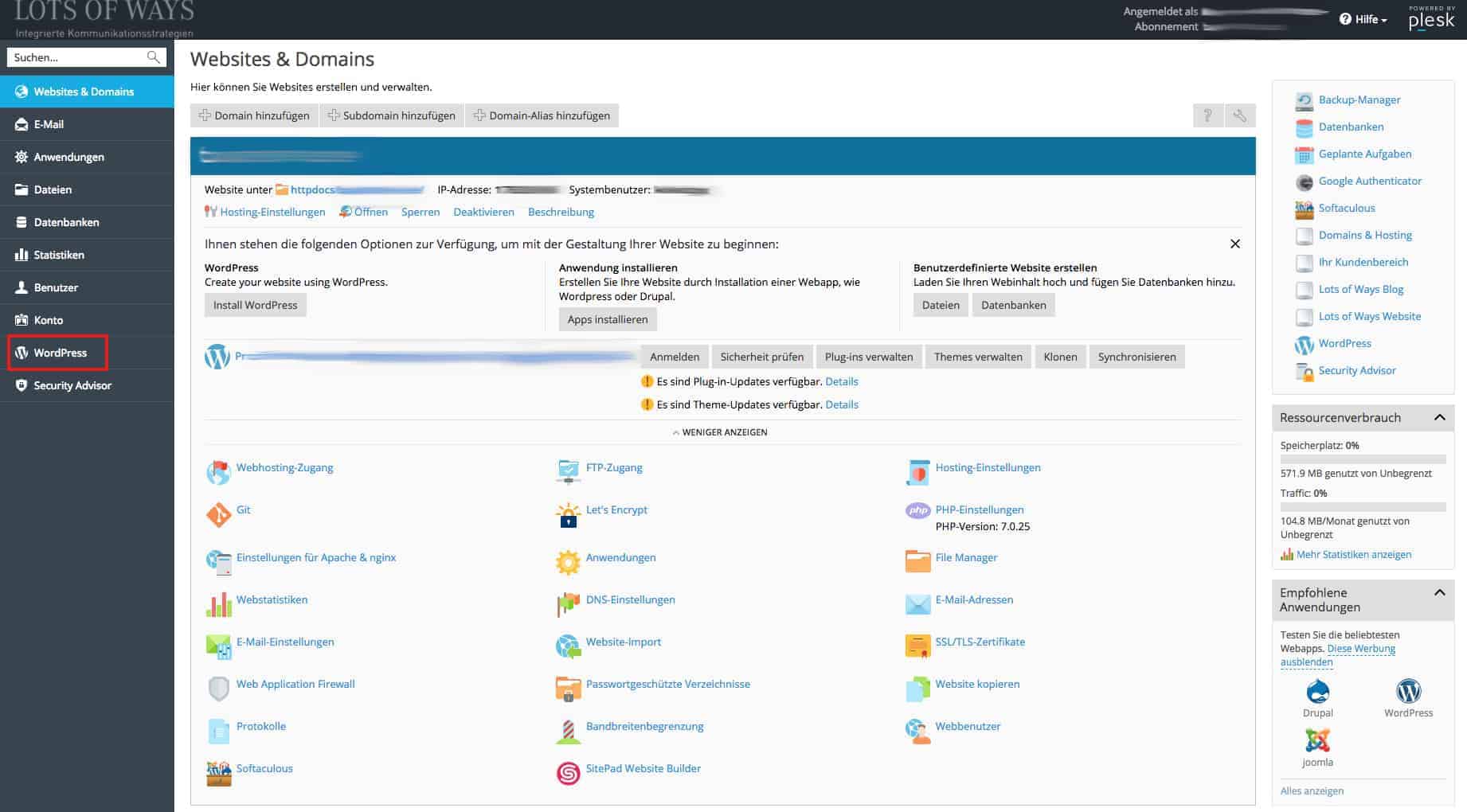Screen dimensions: 1467x812
Task: Click the Webstatistiken chart icon
Action: pos(218,605)
